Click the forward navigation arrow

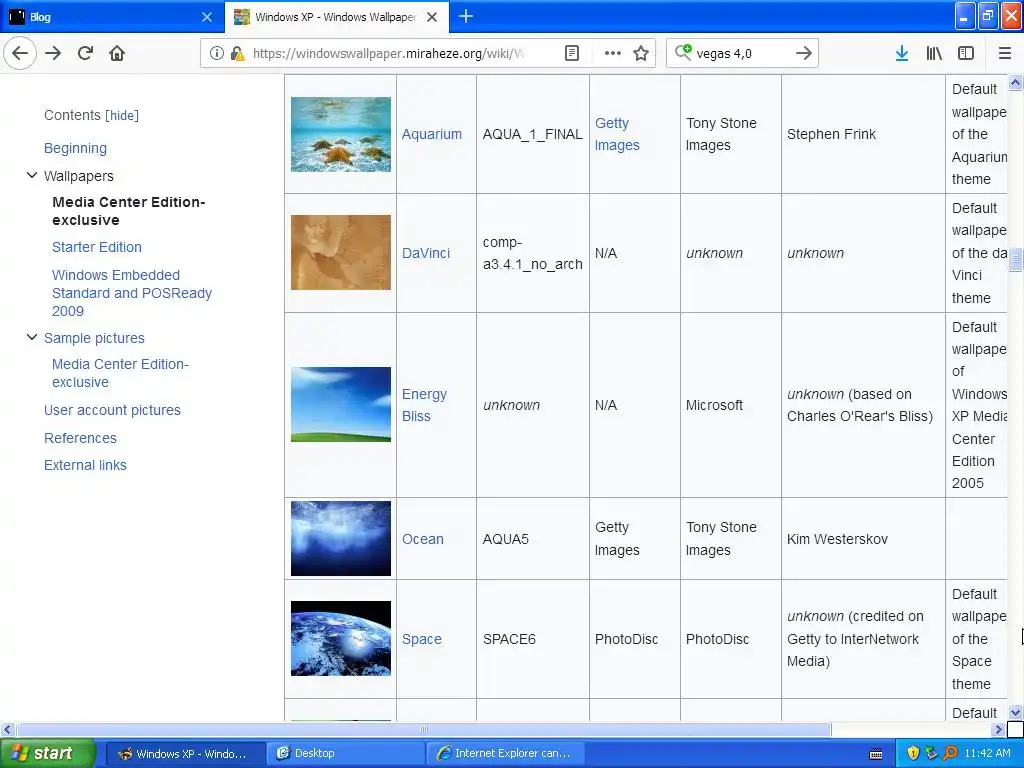54,54
